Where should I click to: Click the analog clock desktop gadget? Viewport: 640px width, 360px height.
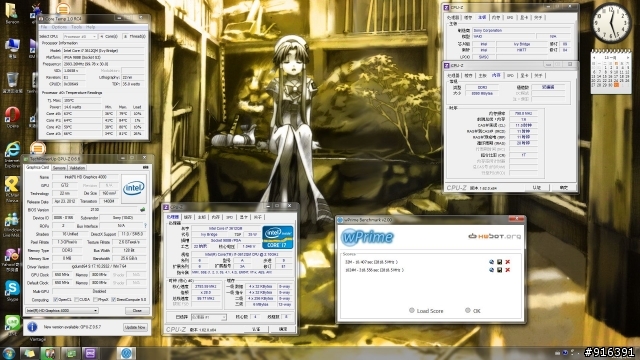pos(611,23)
